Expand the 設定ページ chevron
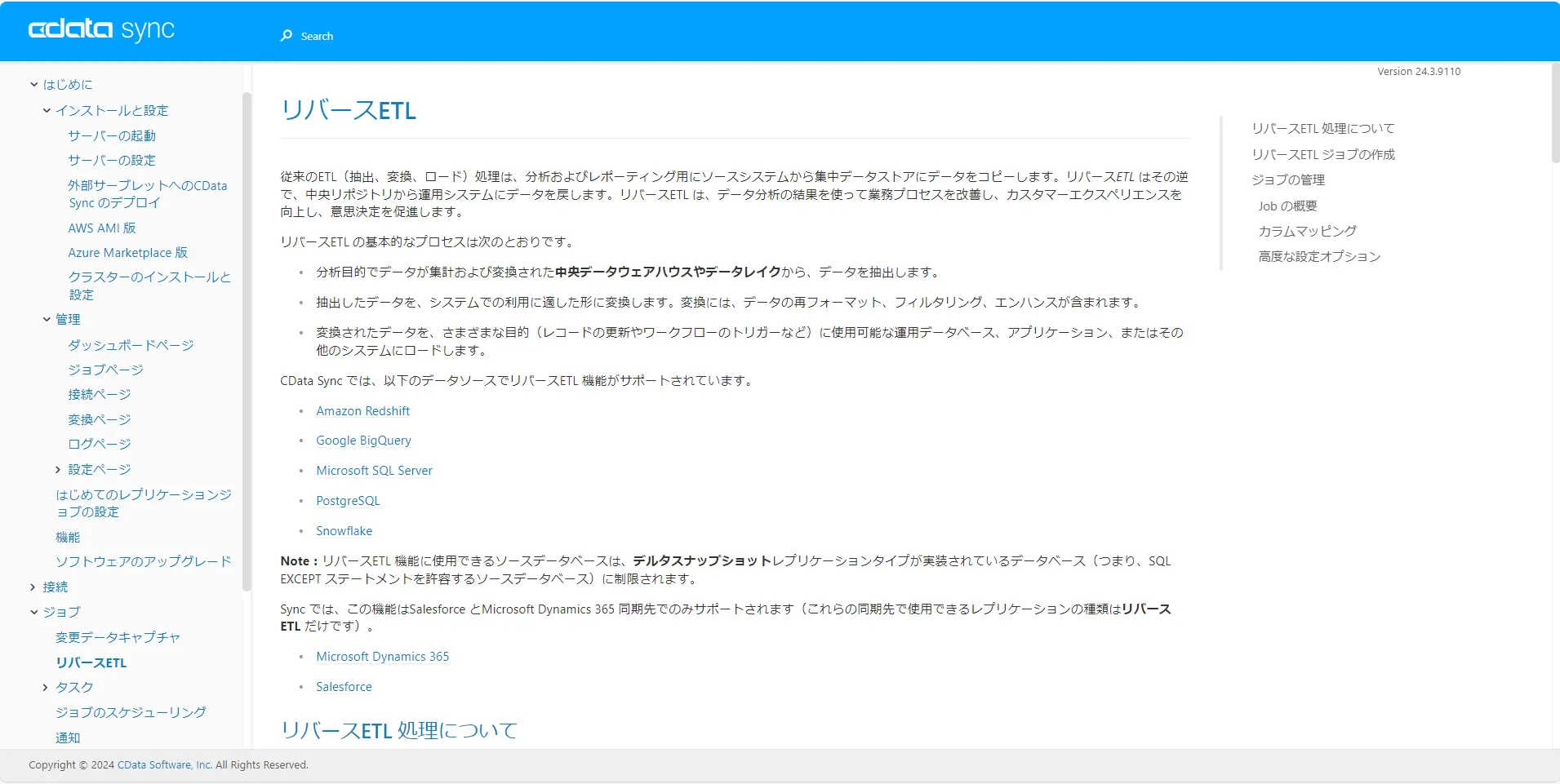This screenshot has width=1560, height=784. pos(58,469)
